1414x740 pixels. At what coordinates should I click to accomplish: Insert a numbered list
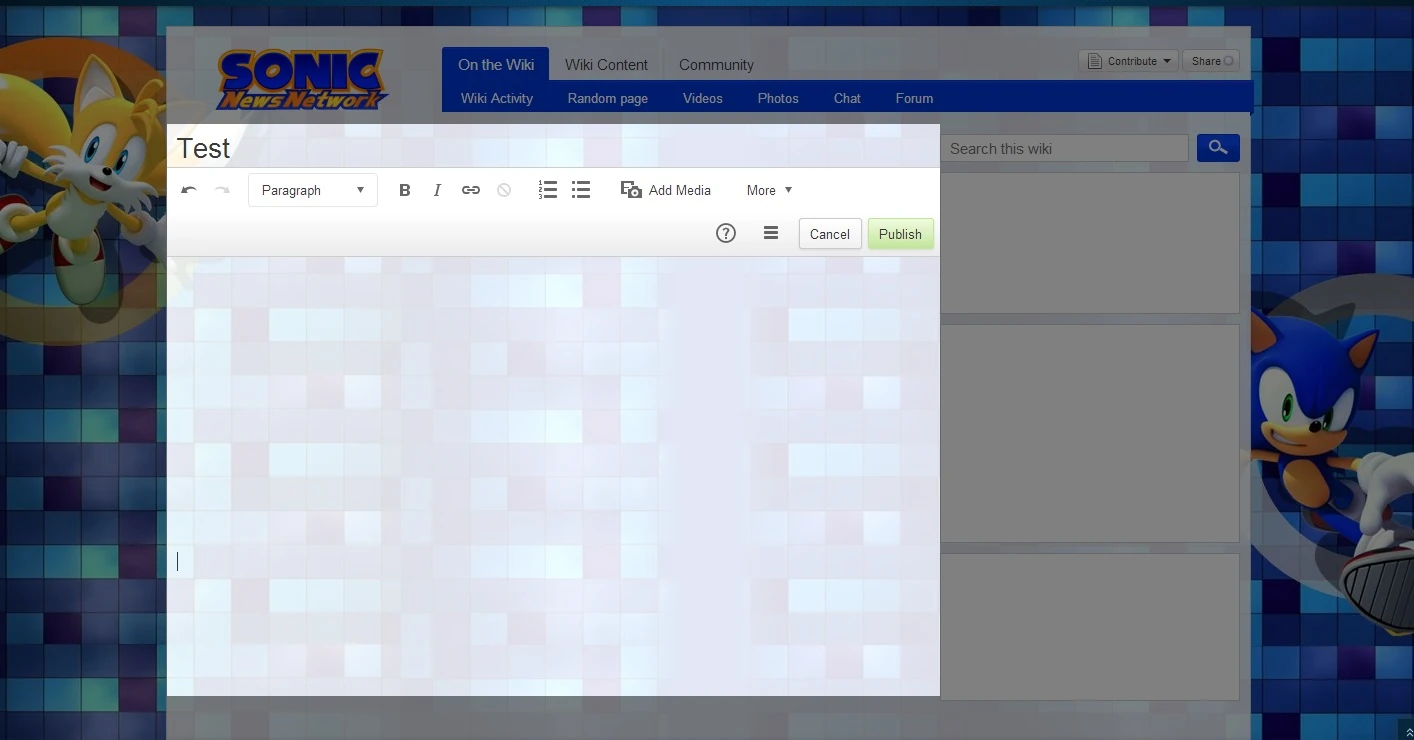pyautogui.click(x=547, y=190)
